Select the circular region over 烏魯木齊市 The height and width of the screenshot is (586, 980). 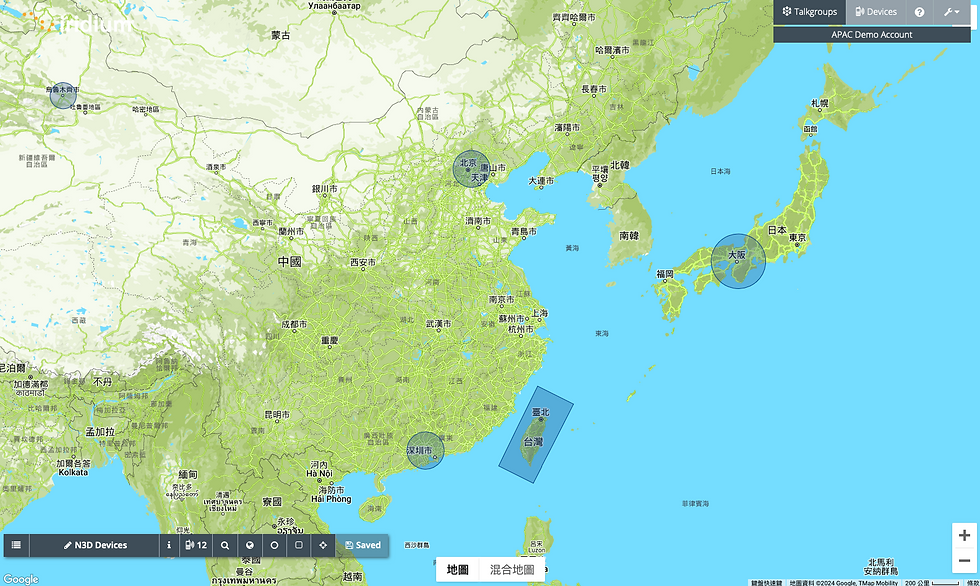[63, 96]
